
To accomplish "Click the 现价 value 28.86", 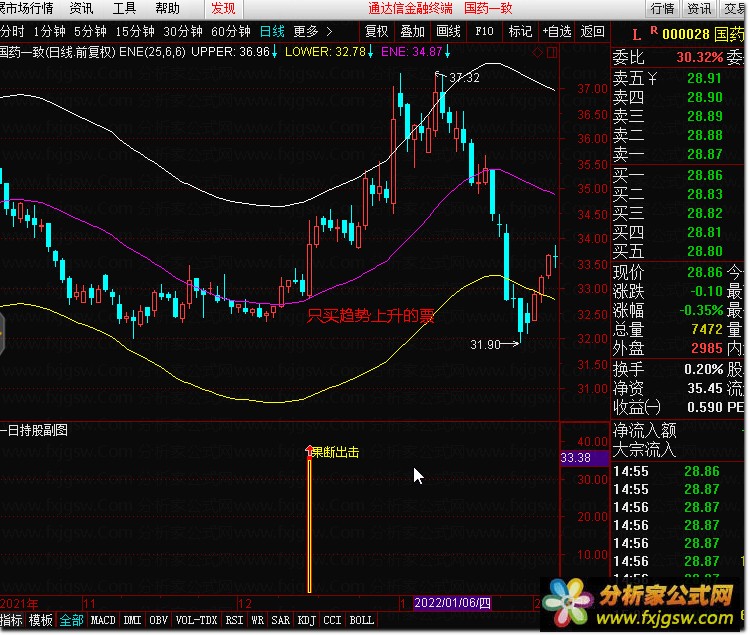I will click(x=705, y=272).
